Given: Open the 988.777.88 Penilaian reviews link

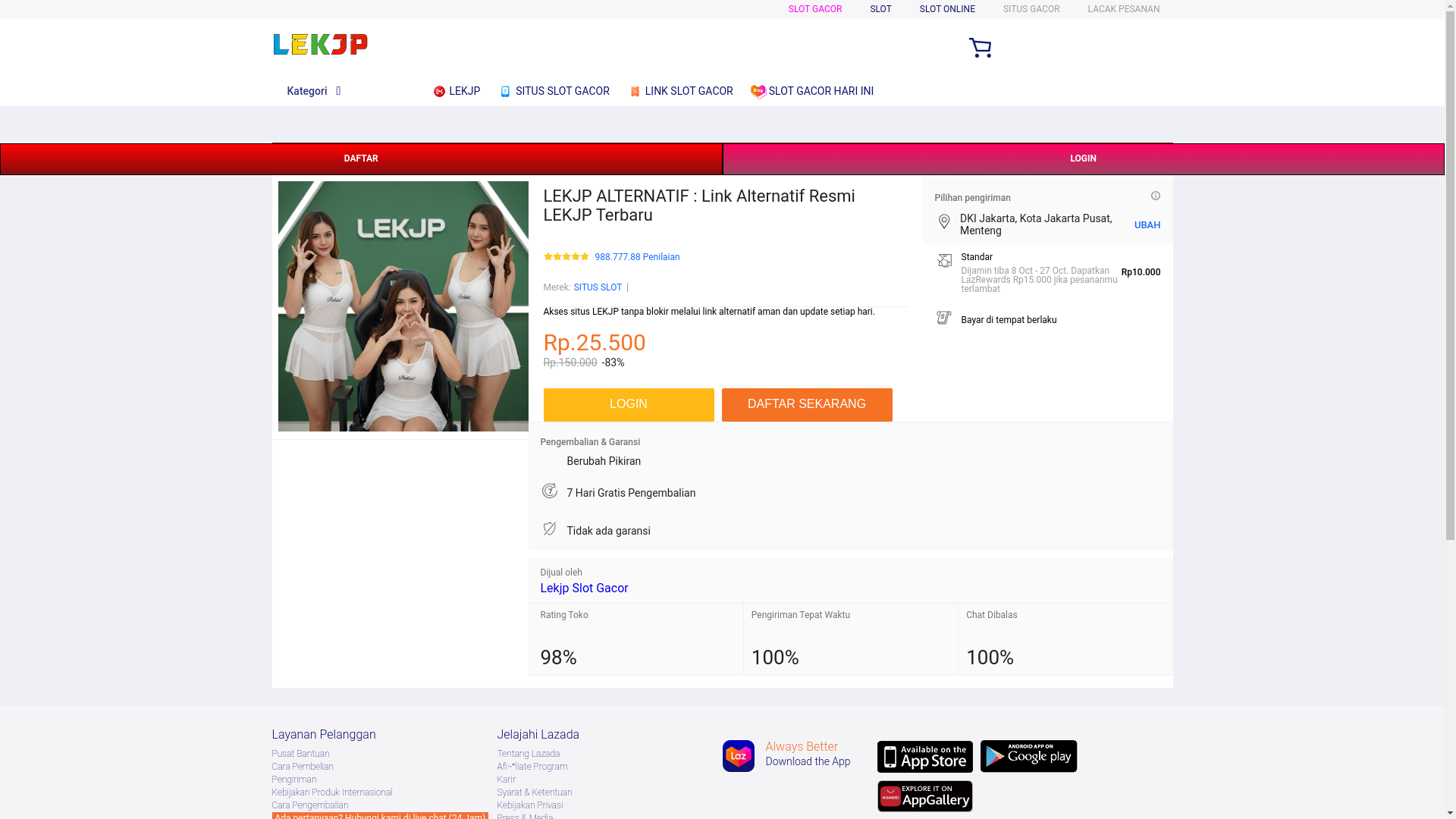Looking at the screenshot, I should click(637, 257).
